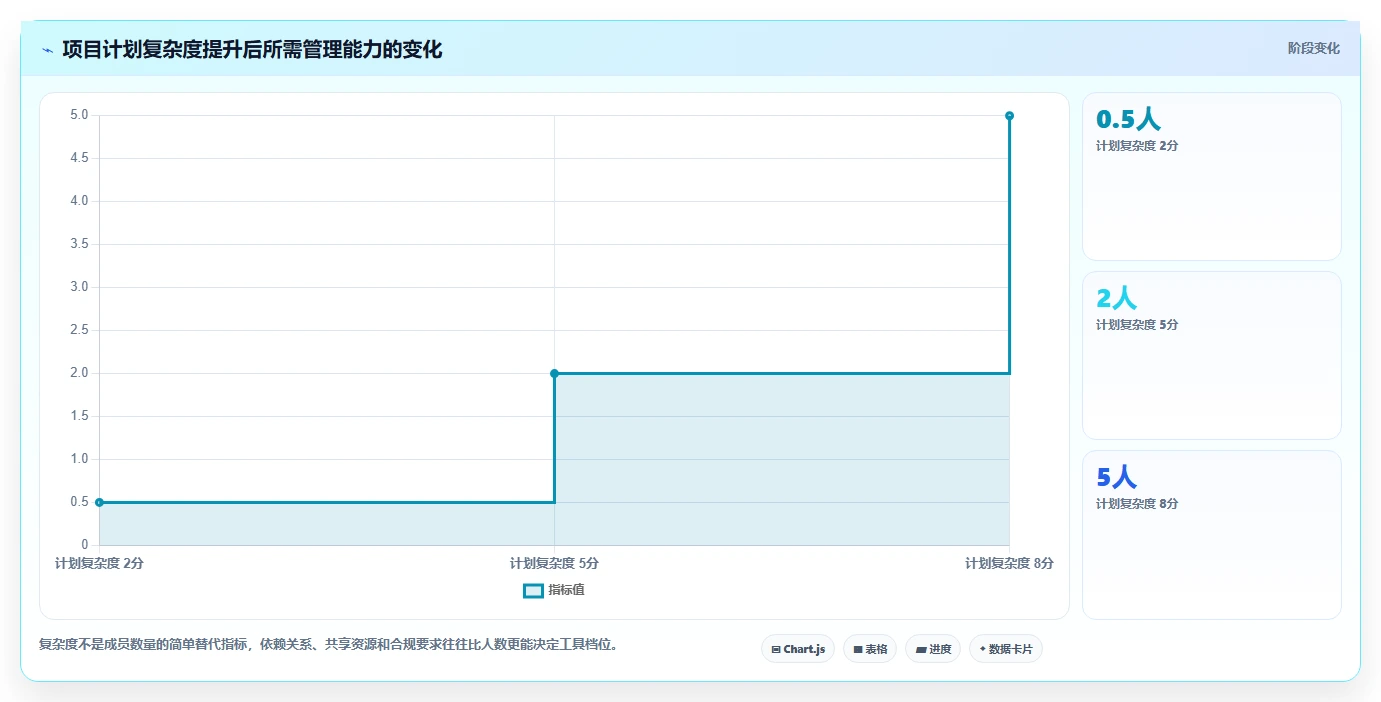Viewport: 1381px width, 702px height.
Task: Click y-axis tick label 2.0
Action: [79, 373]
